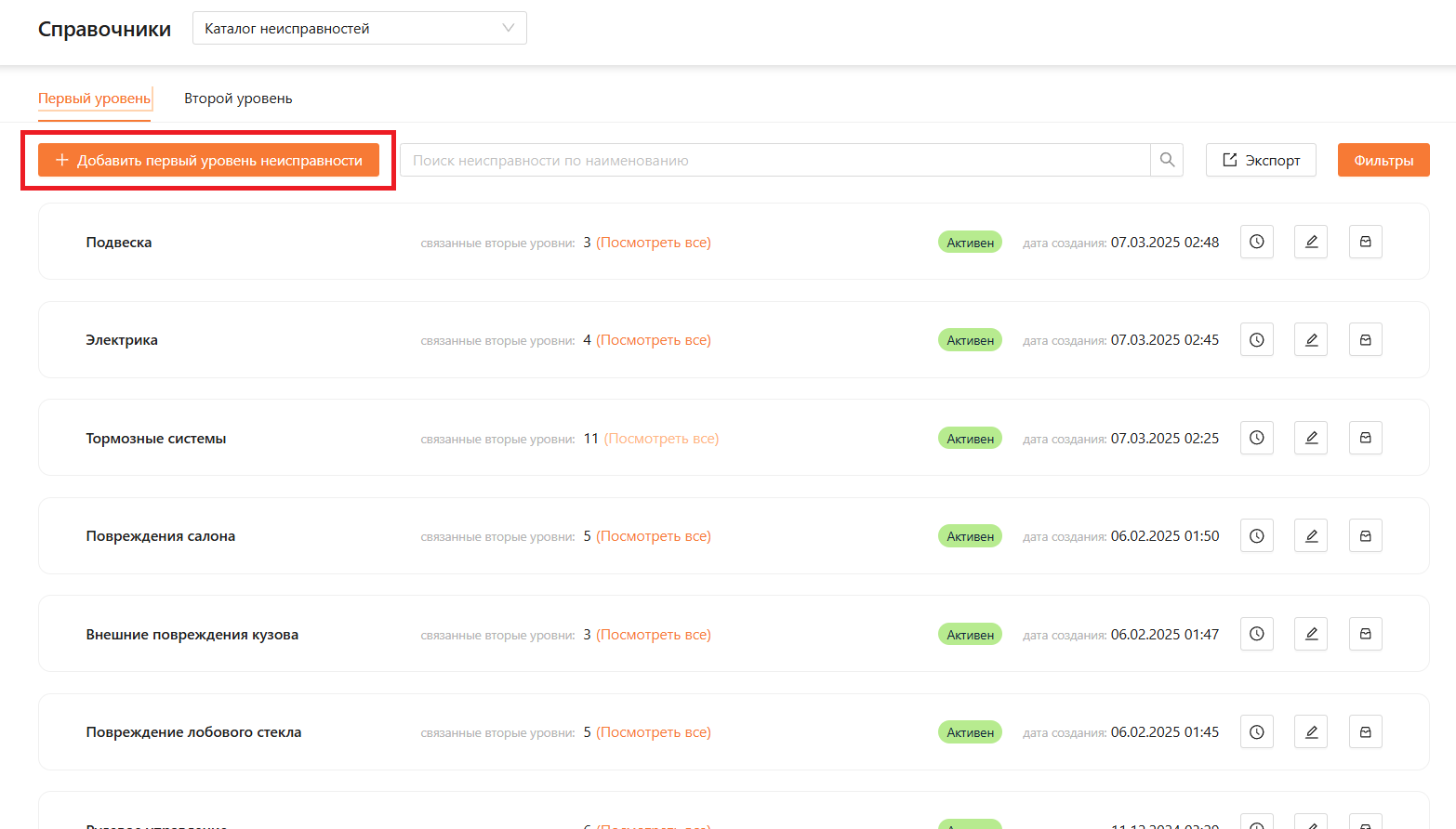
Task: Archive the Электрика entry
Action: coord(1365,340)
